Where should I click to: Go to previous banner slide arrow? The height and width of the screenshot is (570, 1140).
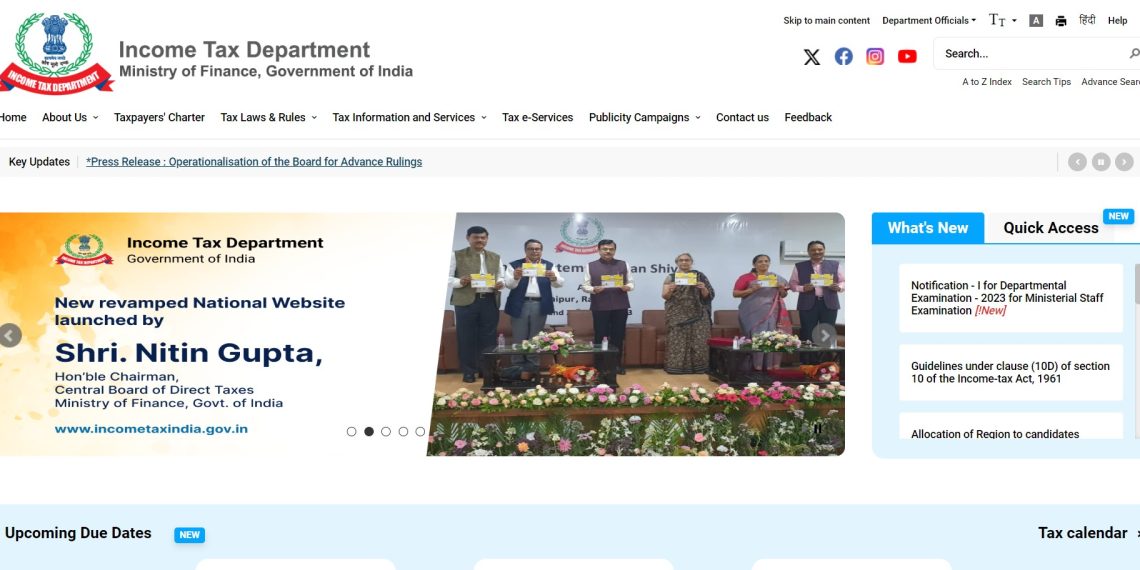coord(10,335)
